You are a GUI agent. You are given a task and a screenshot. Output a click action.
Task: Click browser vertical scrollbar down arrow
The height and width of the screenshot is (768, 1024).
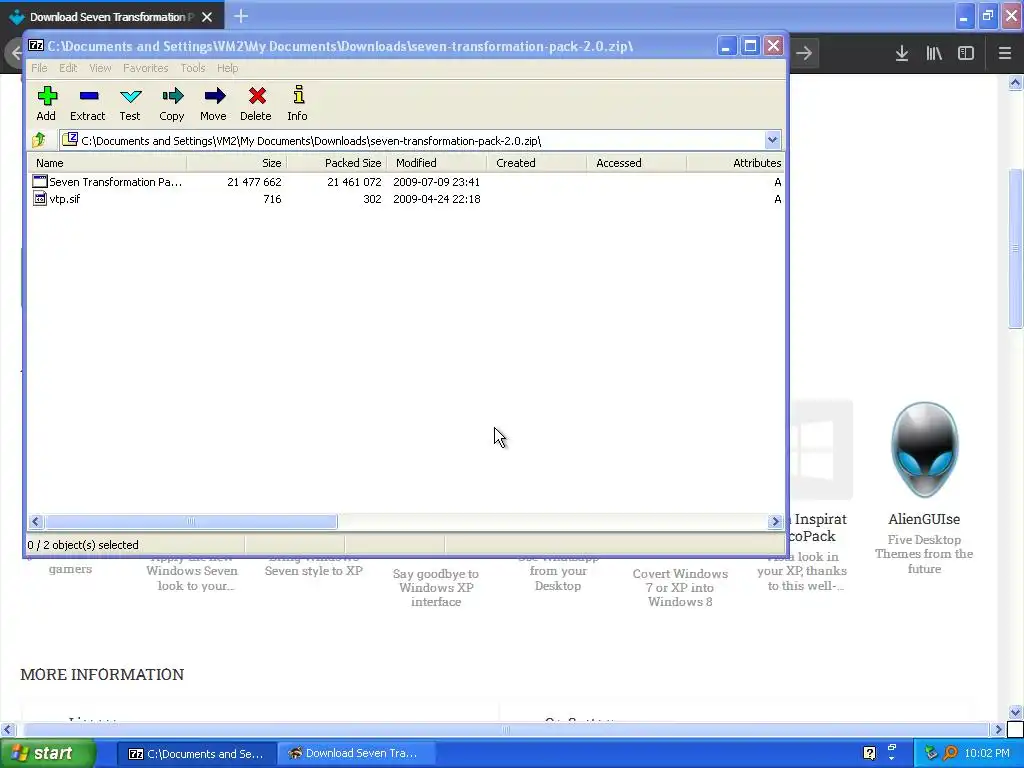pyautogui.click(x=1015, y=712)
